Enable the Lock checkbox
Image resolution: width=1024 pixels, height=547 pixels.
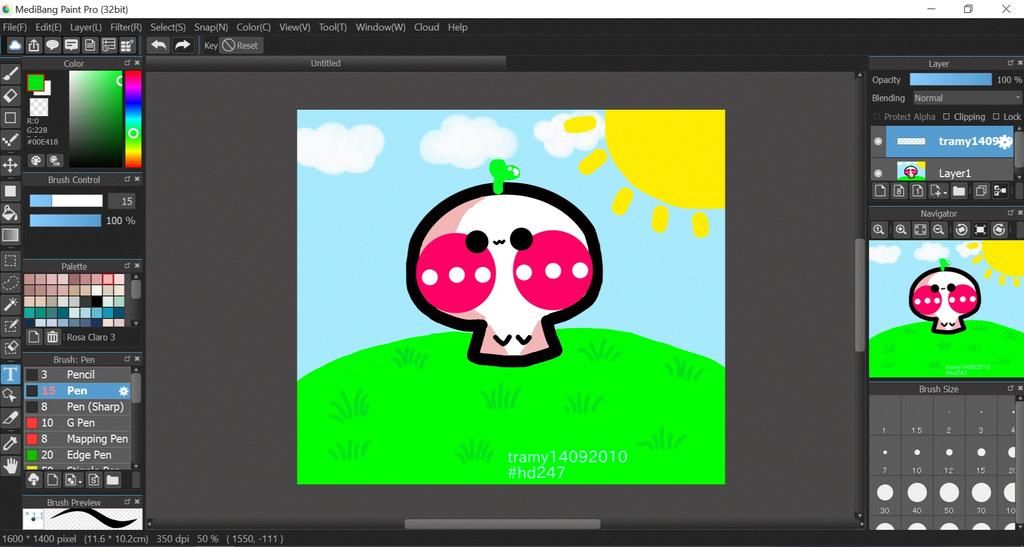pos(996,116)
